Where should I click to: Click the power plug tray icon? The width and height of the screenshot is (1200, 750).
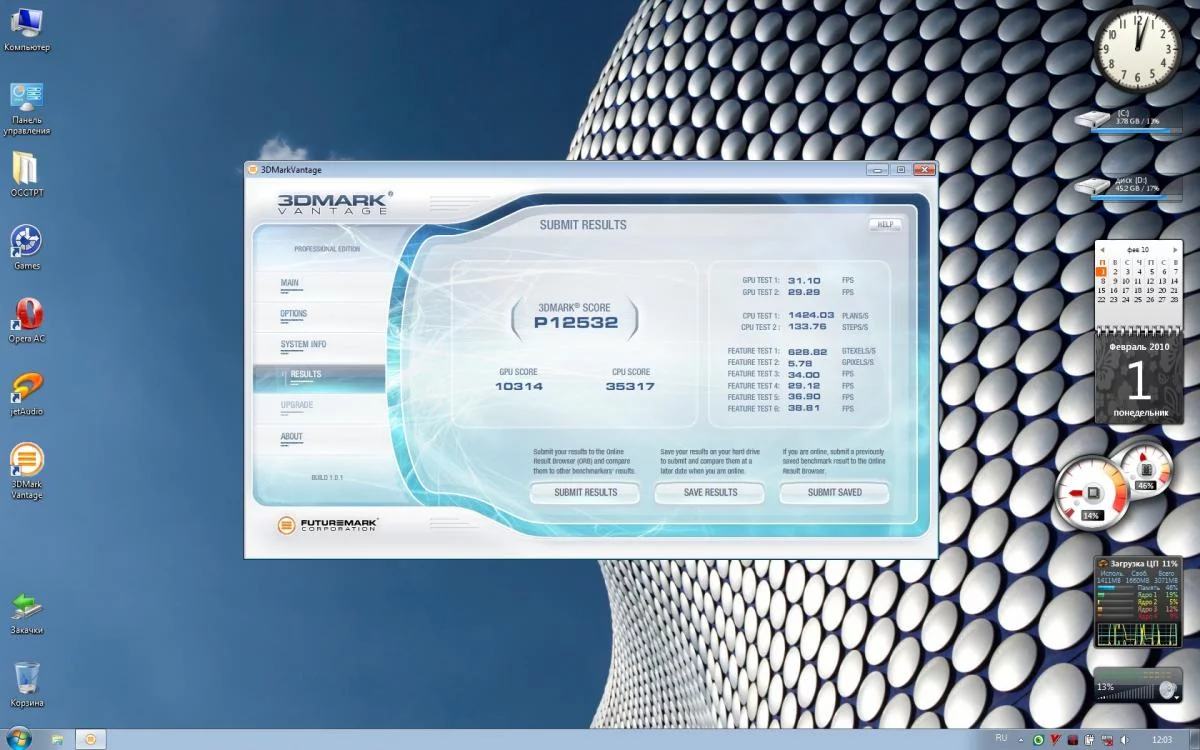(1089, 740)
